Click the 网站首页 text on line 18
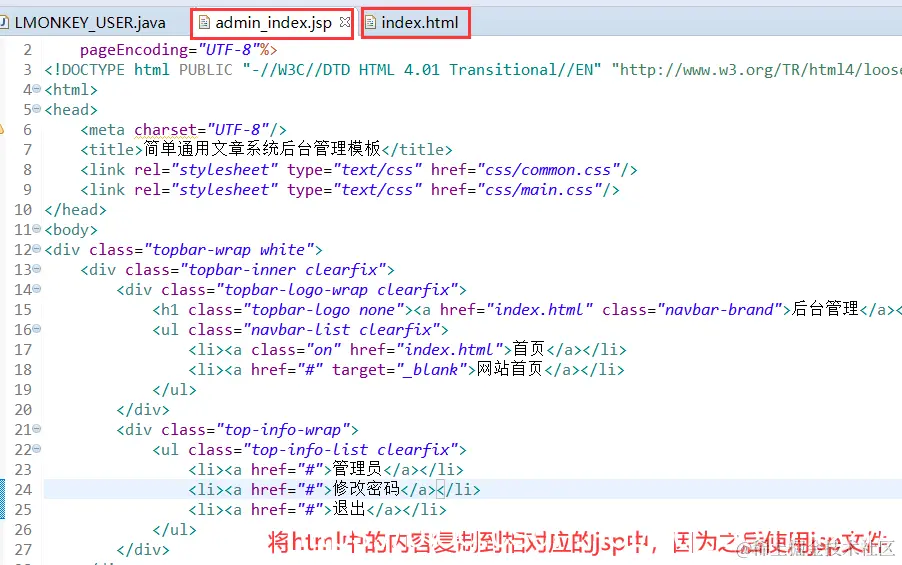This screenshot has width=902, height=565. (x=510, y=369)
